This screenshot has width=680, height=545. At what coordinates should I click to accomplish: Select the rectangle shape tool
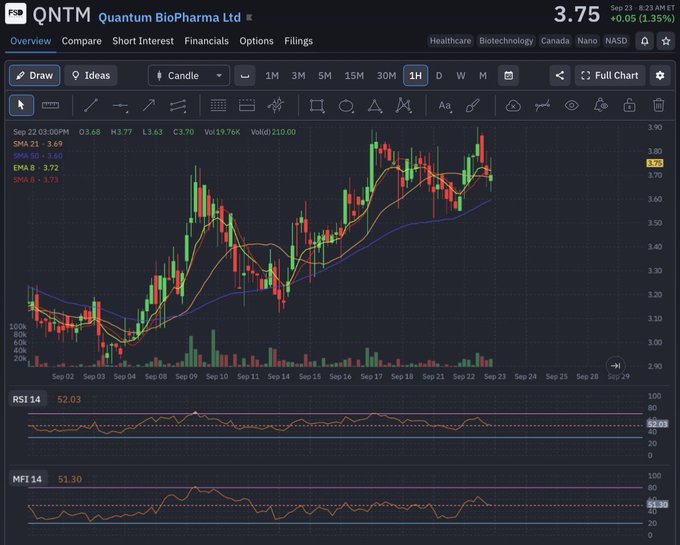(317, 105)
